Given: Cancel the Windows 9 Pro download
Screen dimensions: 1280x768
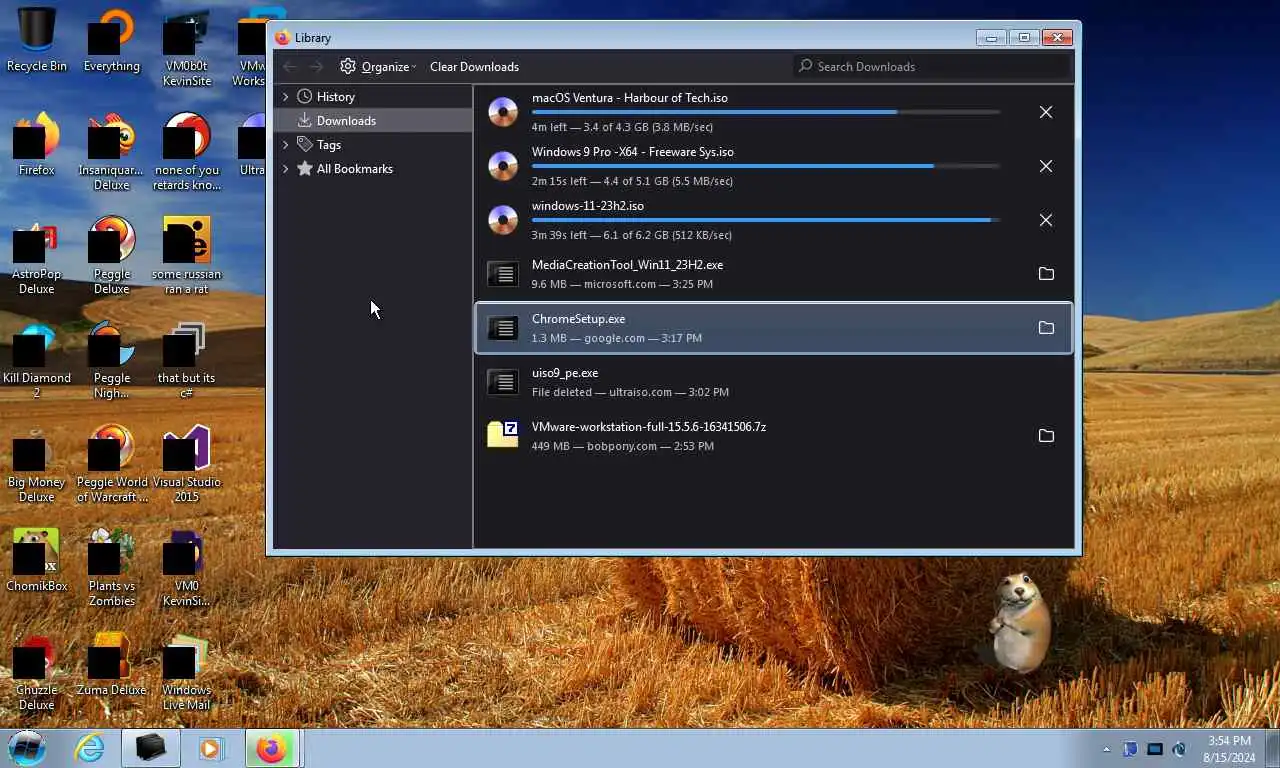Looking at the screenshot, I should coord(1045,166).
